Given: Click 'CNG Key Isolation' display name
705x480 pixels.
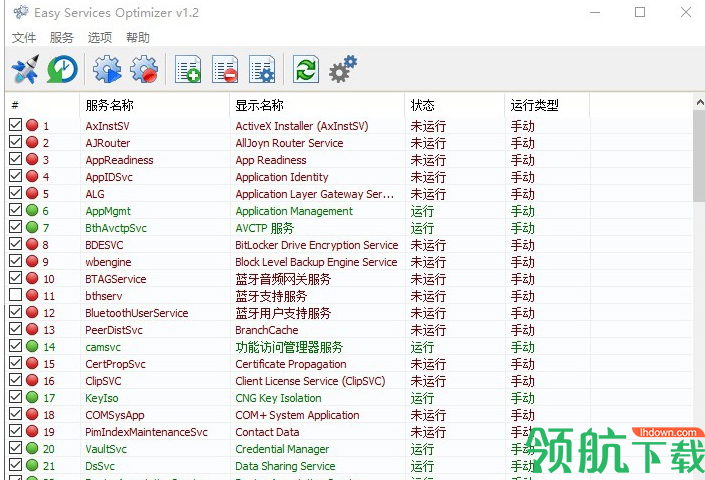Looking at the screenshot, I should click(278, 398).
